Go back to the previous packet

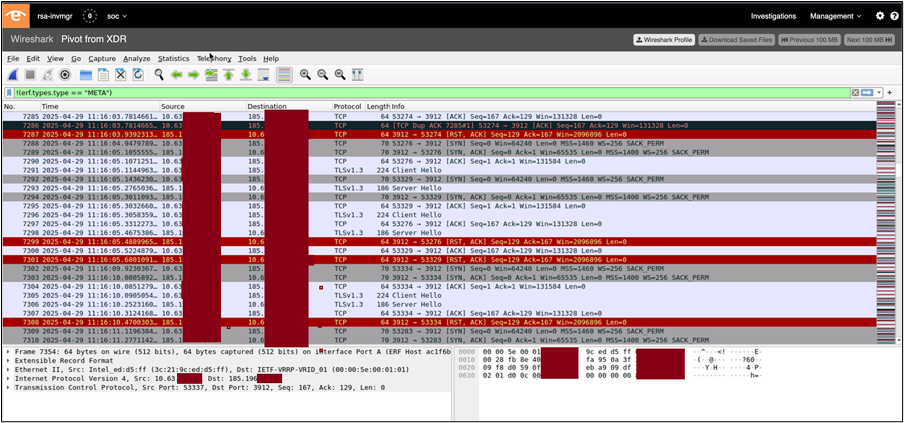click(176, 74)
